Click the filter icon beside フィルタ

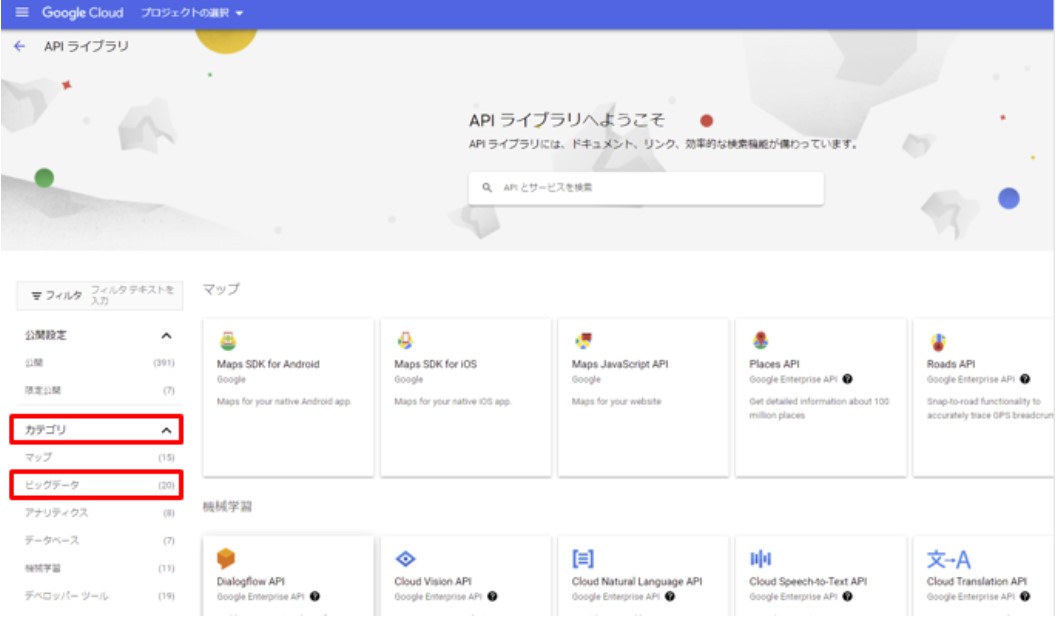[36, 295]
